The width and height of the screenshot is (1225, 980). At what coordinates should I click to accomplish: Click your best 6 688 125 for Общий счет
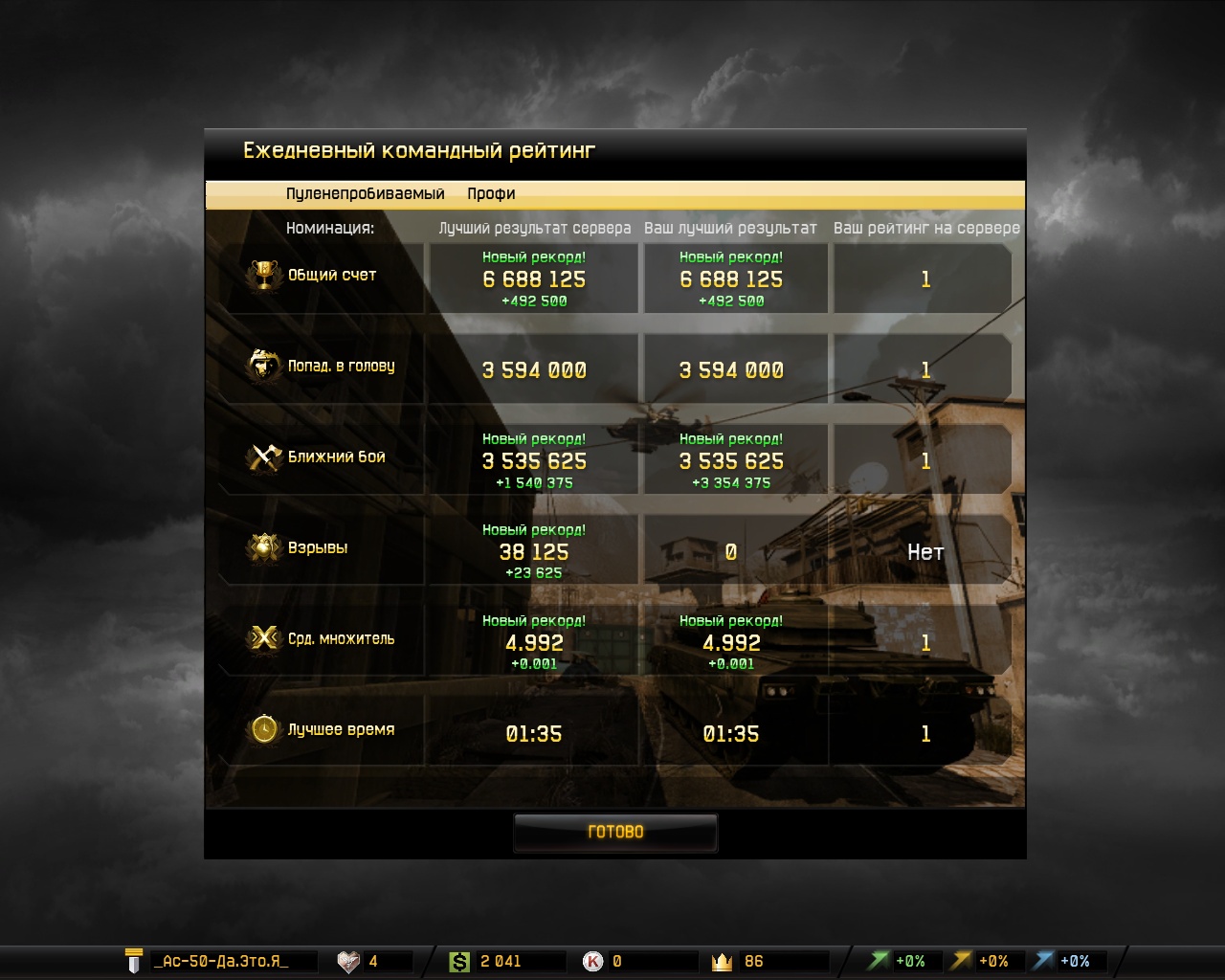click(x=731, y=279)
